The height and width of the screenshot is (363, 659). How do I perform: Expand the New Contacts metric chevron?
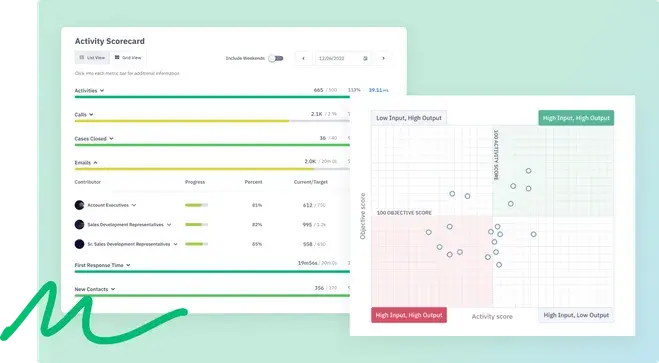tap(113, 289)
